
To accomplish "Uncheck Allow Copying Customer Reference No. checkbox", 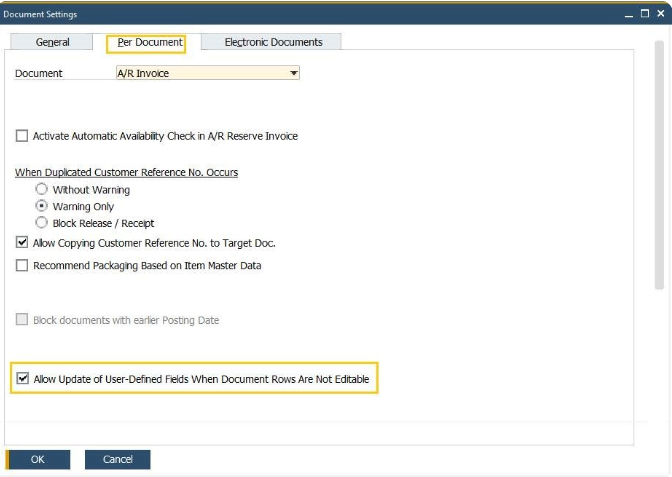I will [22, 243].
